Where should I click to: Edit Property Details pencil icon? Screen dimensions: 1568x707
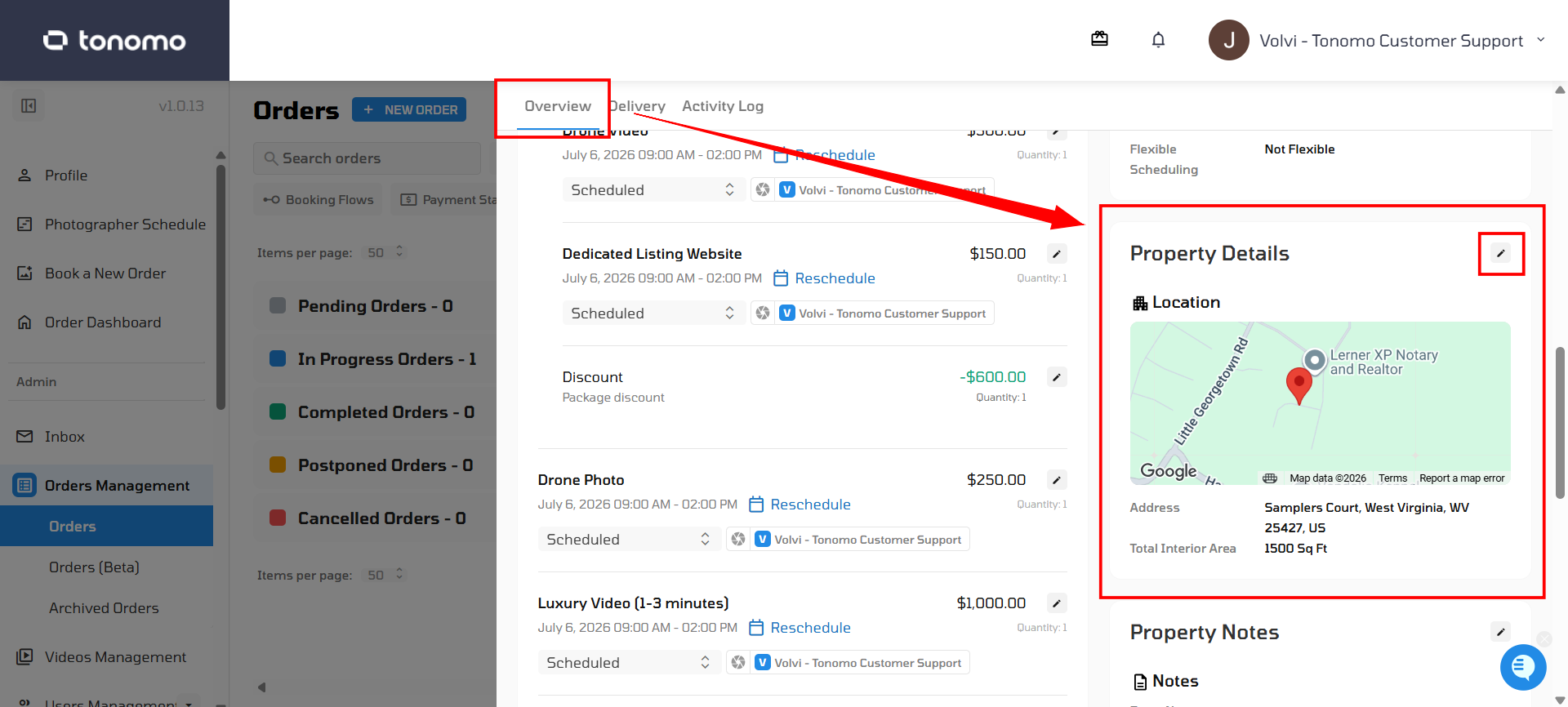point(1500,253)
